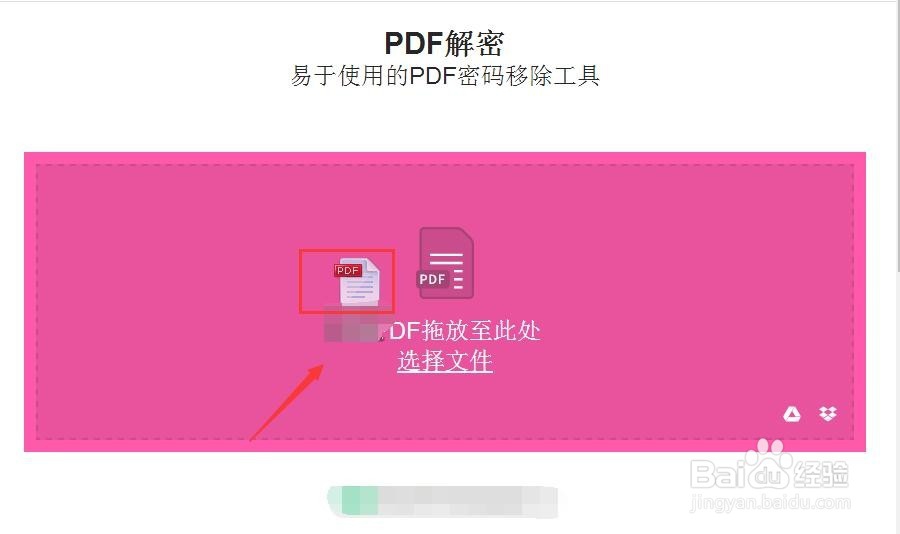Open the jingyan.baidu.com watermark link

tap(770, 502)
